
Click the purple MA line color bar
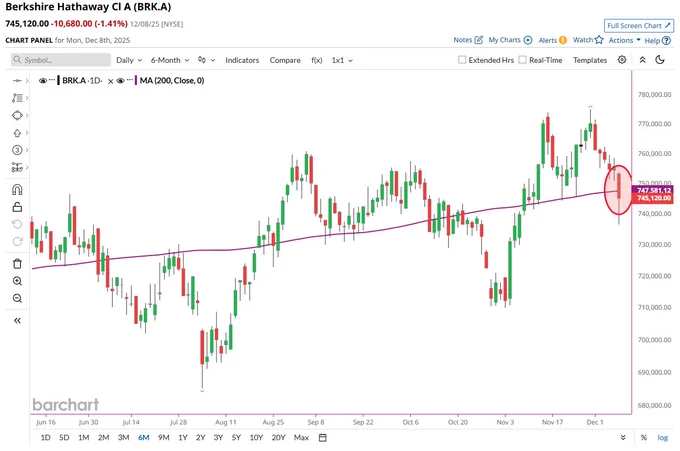coord(136,81)
